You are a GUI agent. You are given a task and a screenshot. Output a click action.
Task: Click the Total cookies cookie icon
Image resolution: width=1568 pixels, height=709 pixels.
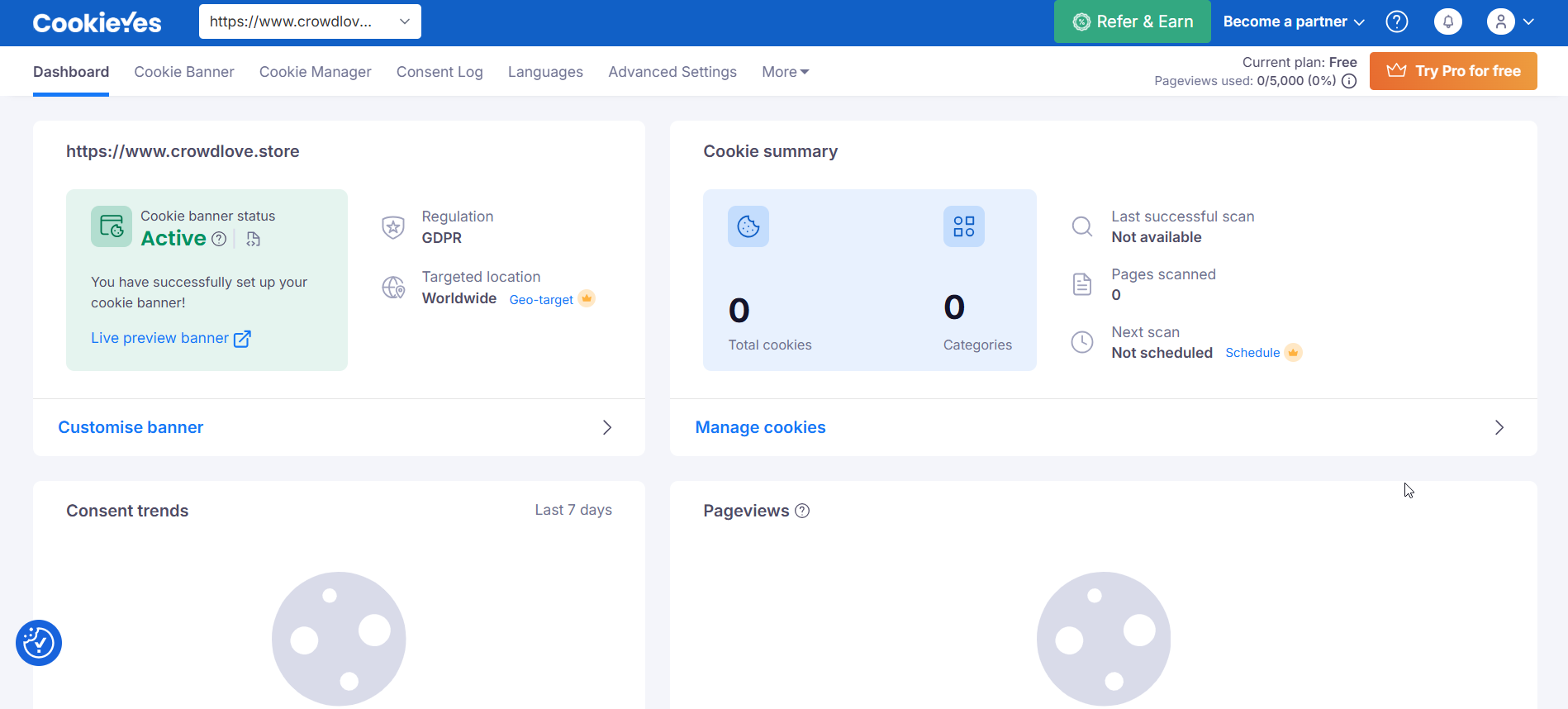[748, 226]
